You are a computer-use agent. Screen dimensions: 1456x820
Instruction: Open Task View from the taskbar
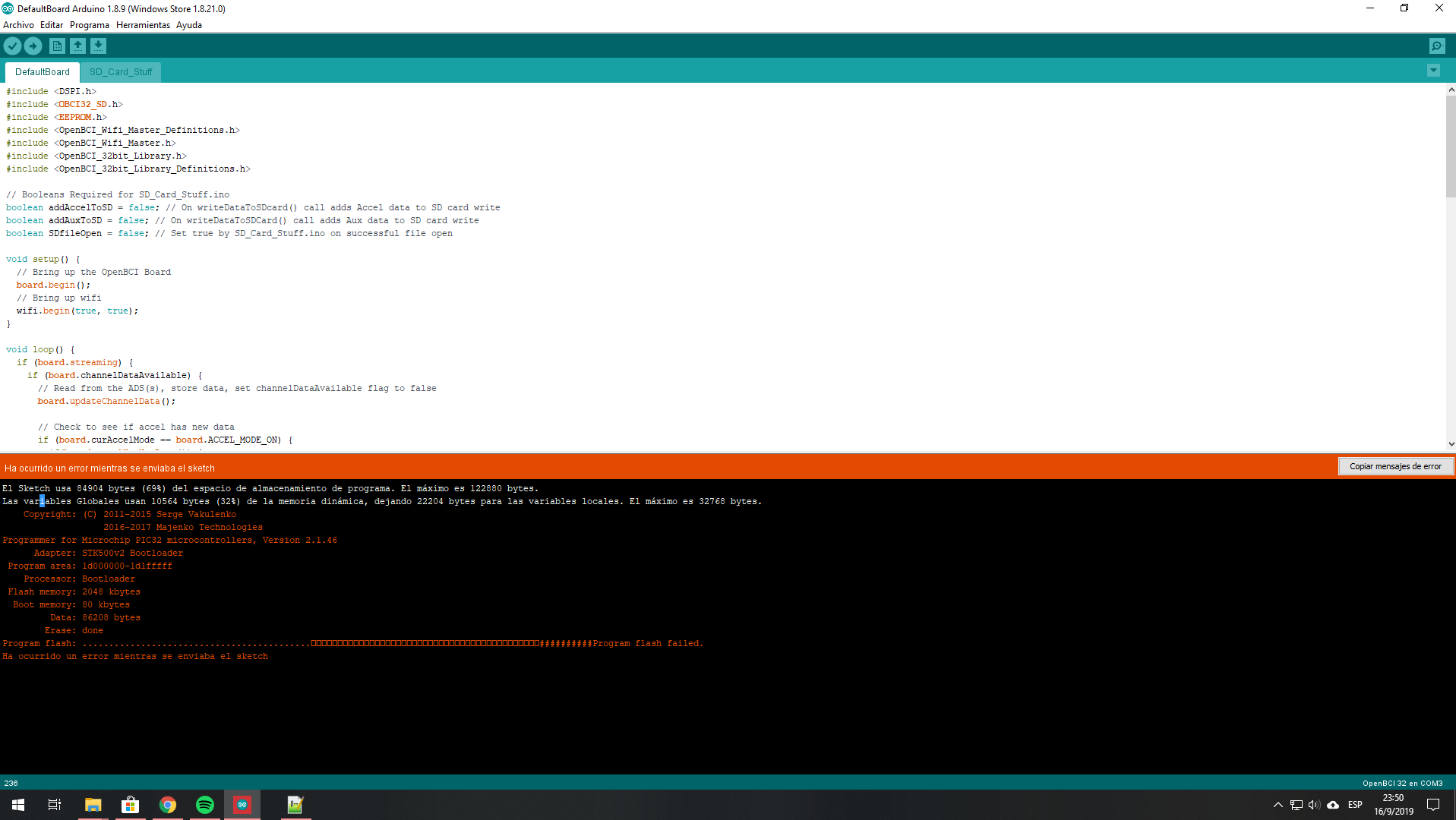click(55, 805)
